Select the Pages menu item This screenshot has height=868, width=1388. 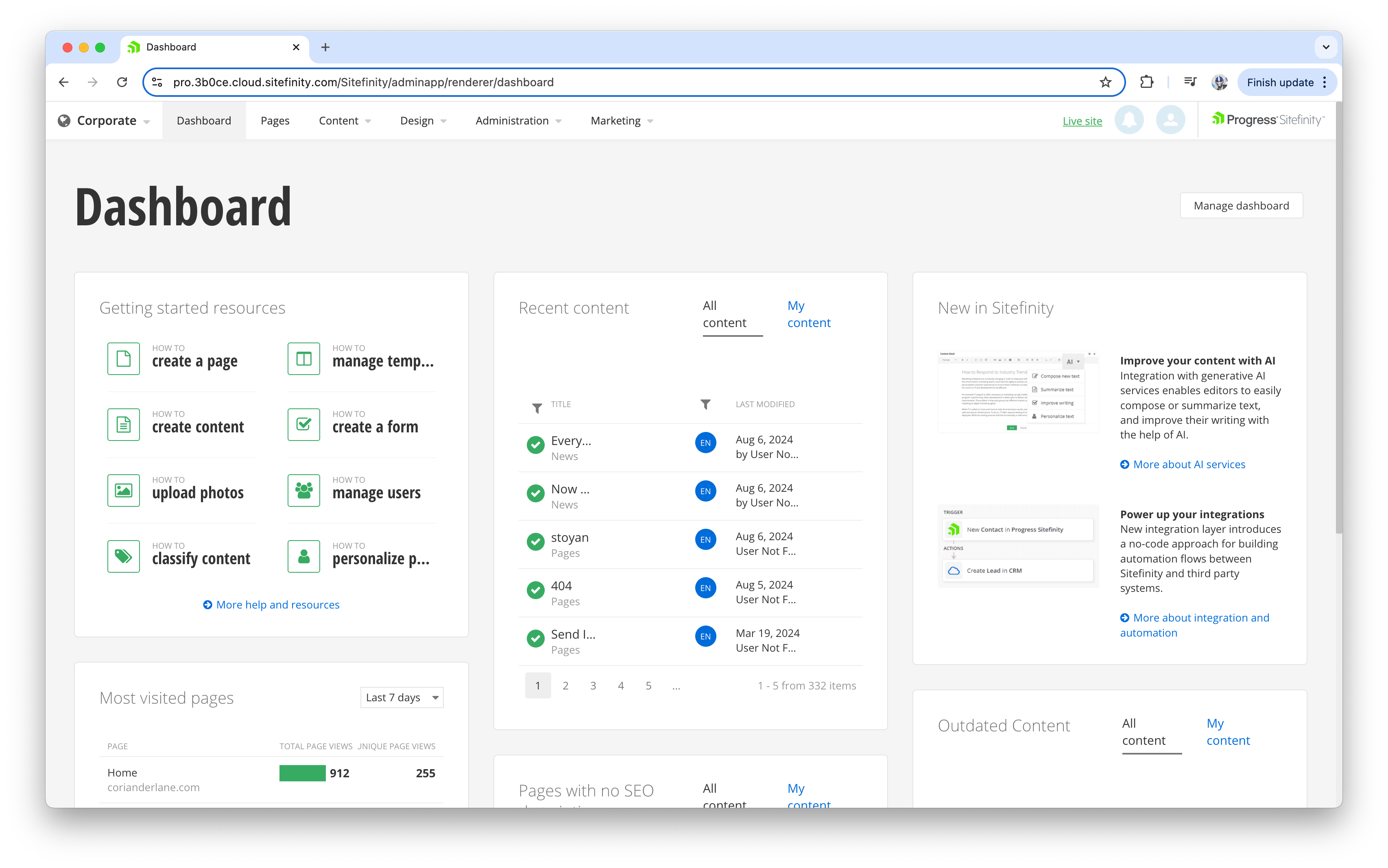point(274,120)
